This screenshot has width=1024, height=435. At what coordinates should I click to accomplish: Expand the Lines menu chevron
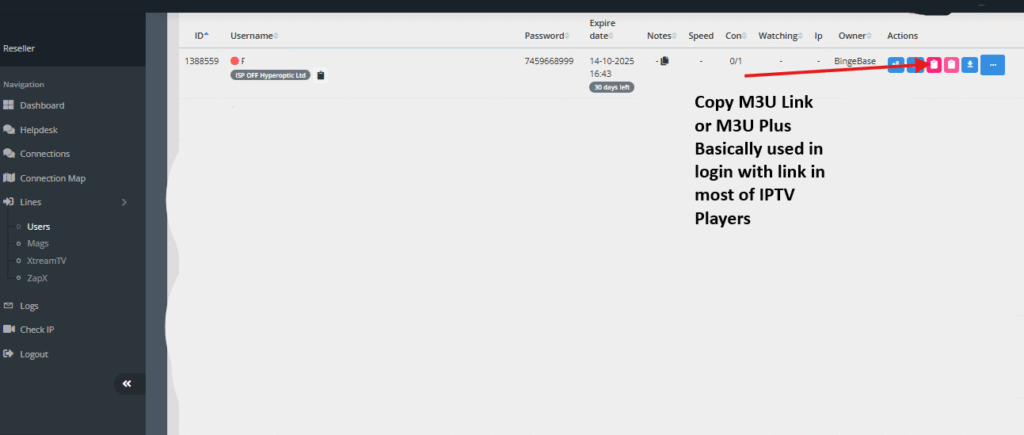click(124, 202)
